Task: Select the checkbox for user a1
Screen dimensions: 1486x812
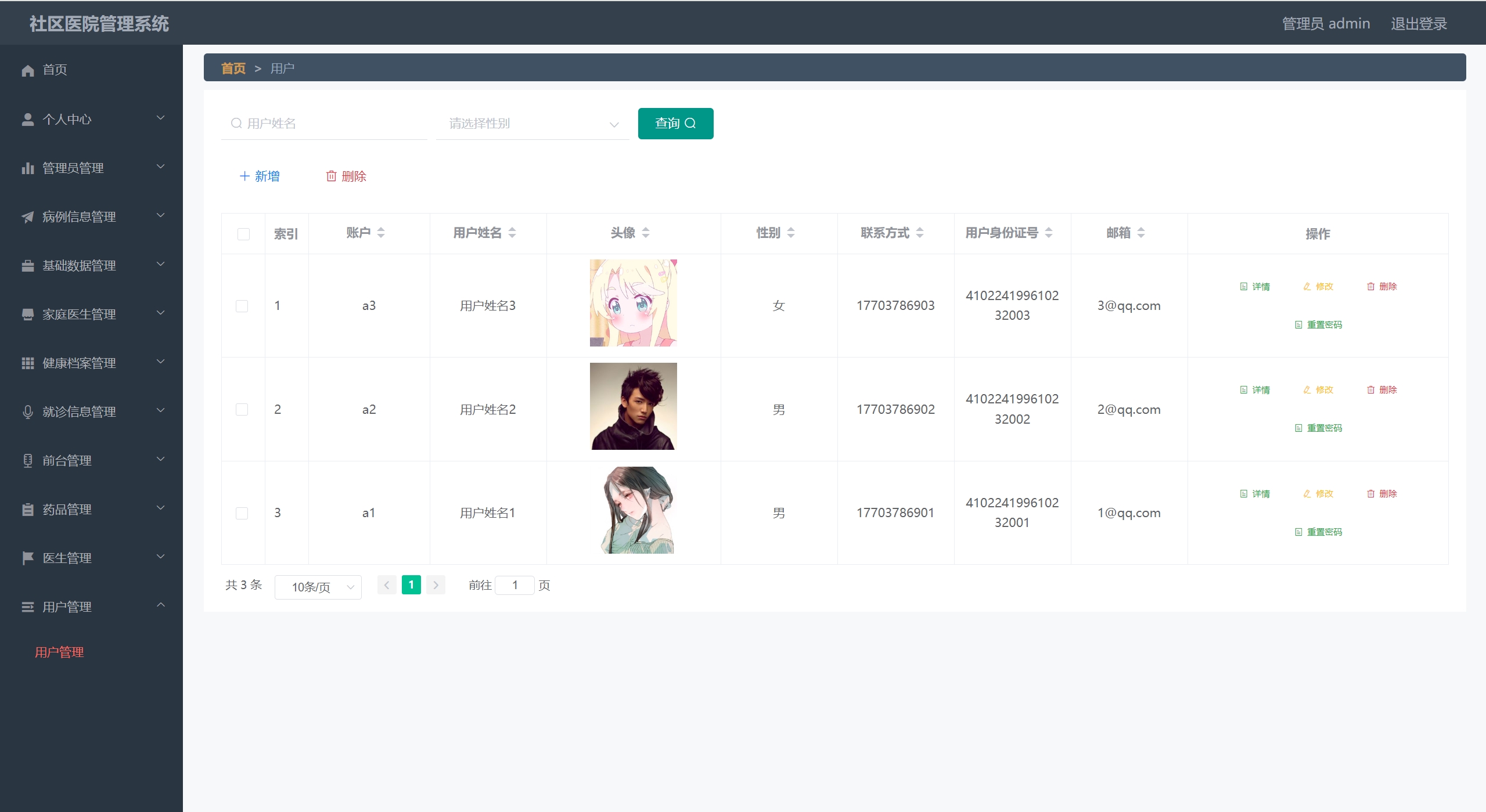Action: coord(242,513)
